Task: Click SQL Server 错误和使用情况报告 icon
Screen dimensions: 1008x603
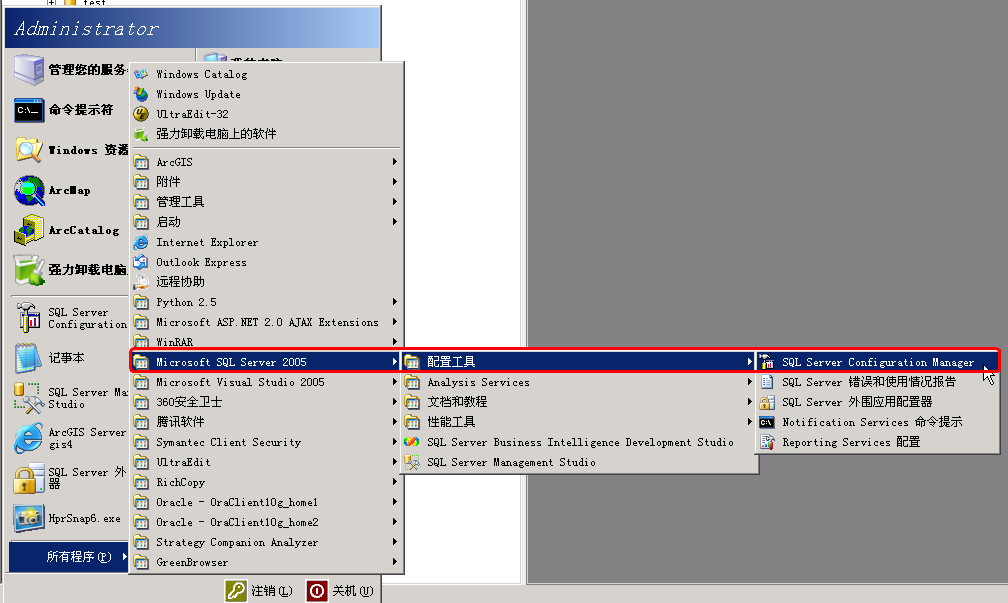Action: click(x=766, y=382)
